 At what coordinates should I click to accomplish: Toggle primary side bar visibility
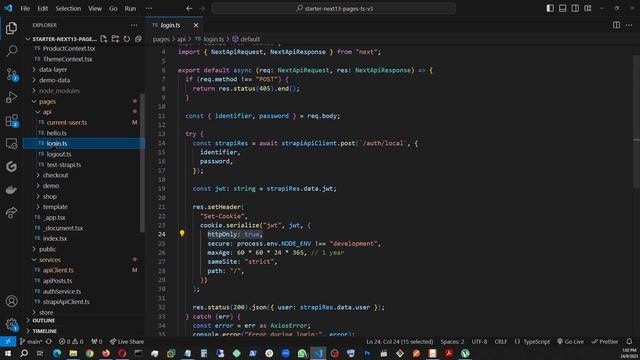550,8
